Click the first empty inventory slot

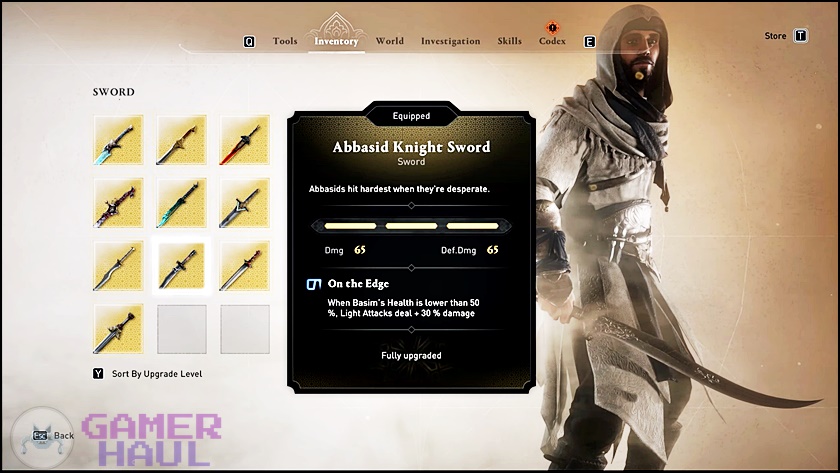[182, 329]
